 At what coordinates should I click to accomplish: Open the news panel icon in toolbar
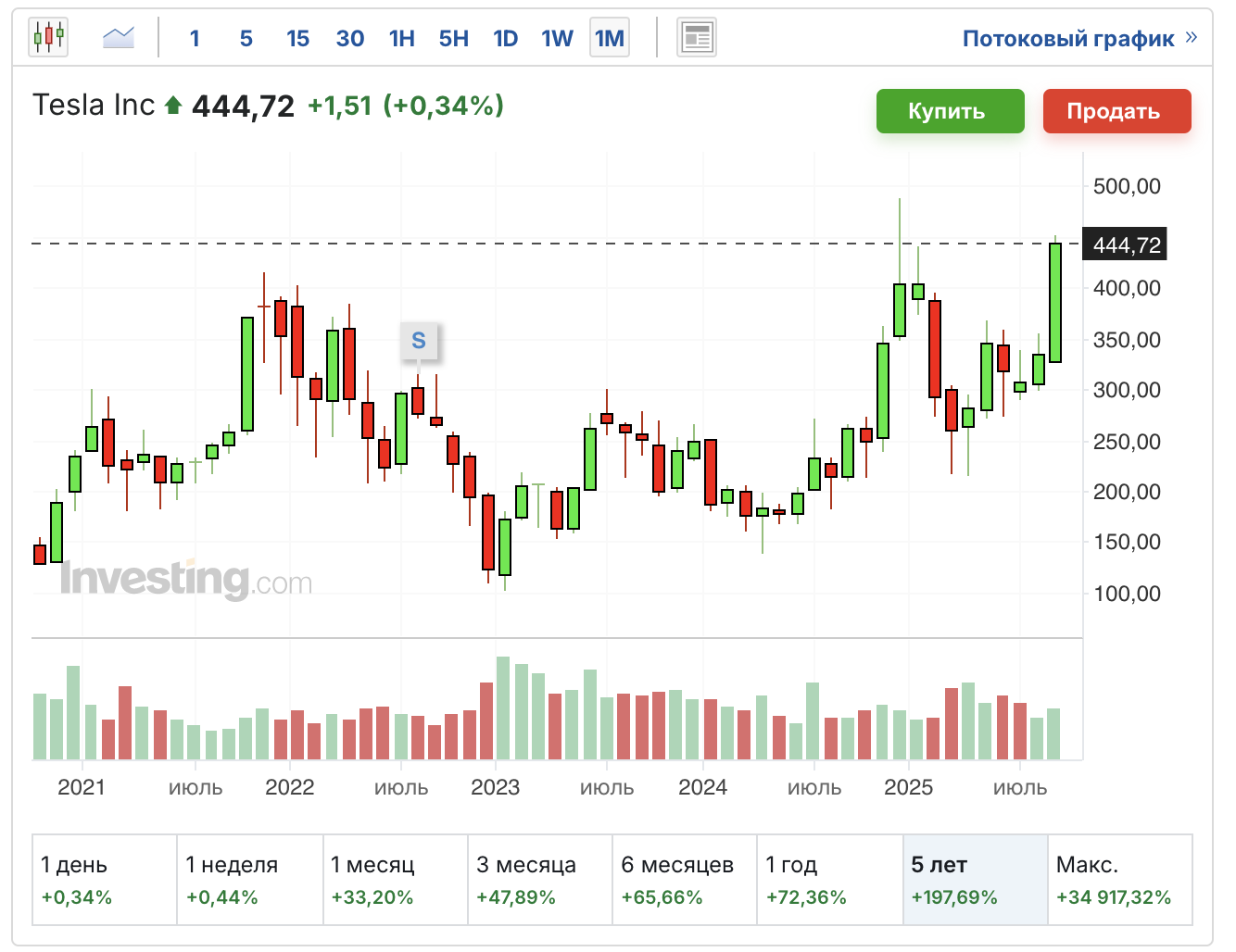point(696,38)
